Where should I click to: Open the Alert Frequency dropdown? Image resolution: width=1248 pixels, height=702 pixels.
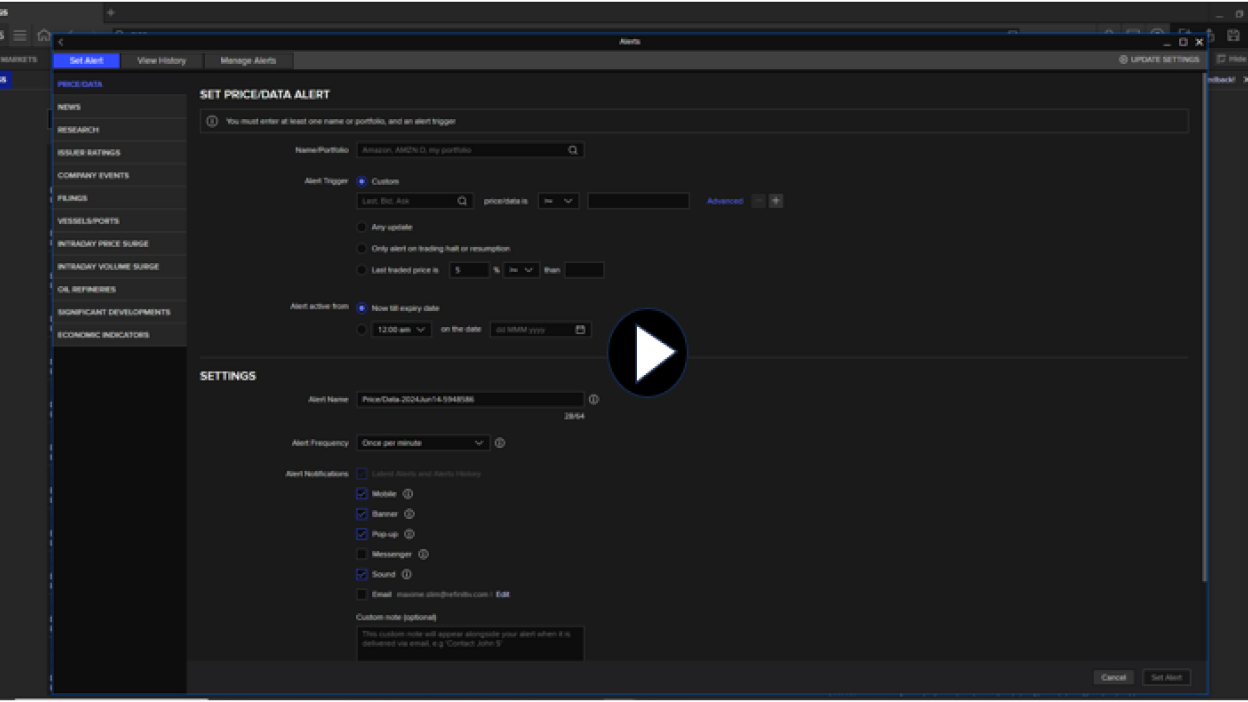tap(422, 443)
